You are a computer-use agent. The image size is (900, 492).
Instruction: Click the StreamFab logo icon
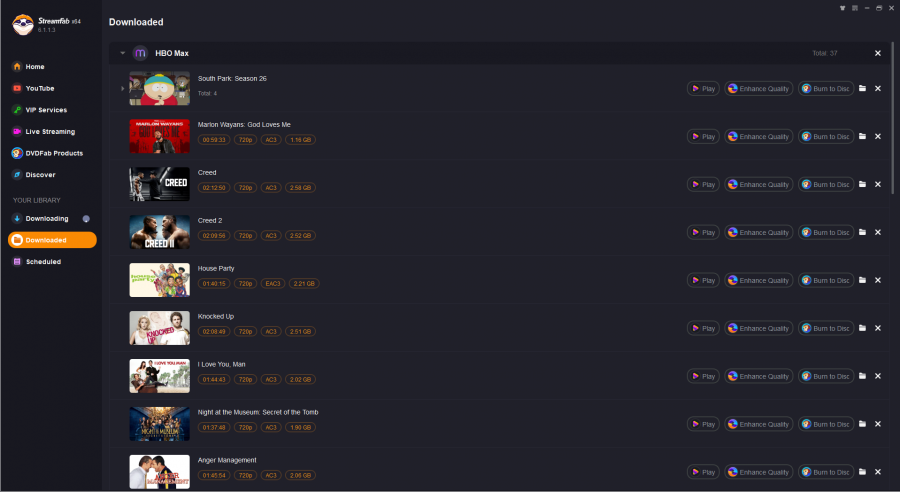pyautogui.click(x=23, y=25)
